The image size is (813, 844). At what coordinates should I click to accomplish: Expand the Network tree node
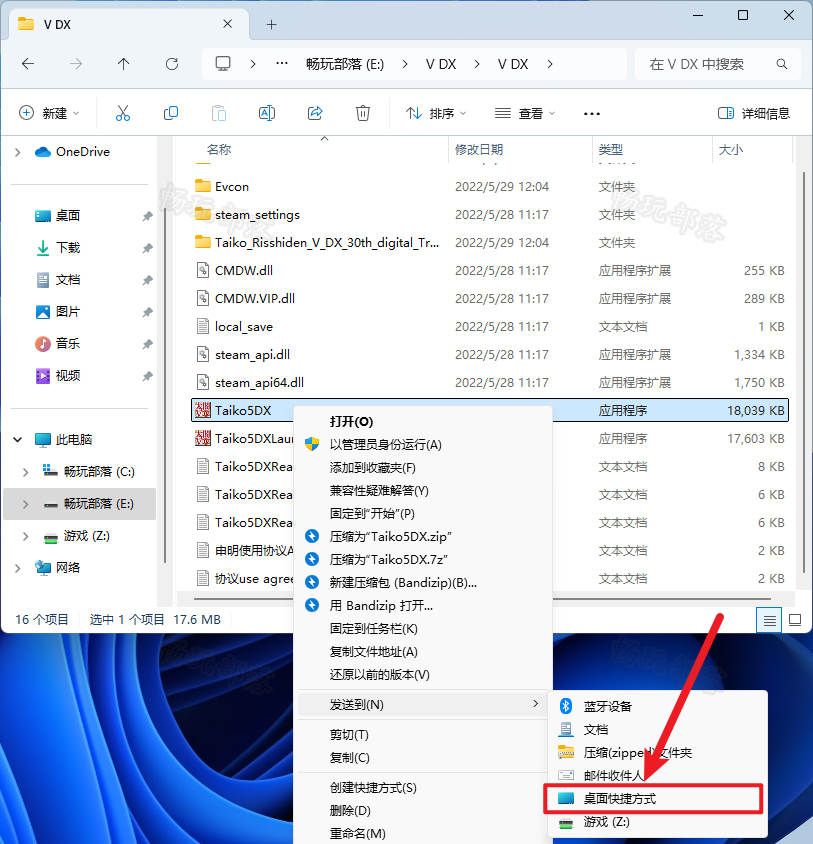(18, 568)
